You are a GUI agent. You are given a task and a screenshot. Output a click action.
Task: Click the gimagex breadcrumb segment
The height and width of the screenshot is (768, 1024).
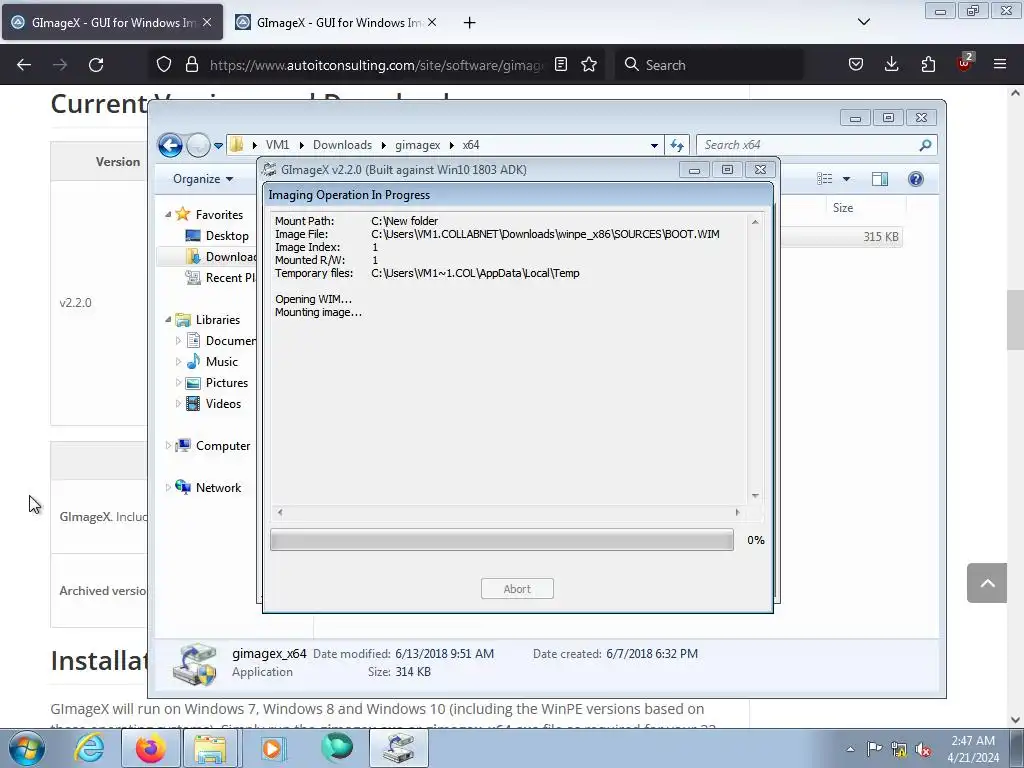pyautogui.click(x=417, y=145)
